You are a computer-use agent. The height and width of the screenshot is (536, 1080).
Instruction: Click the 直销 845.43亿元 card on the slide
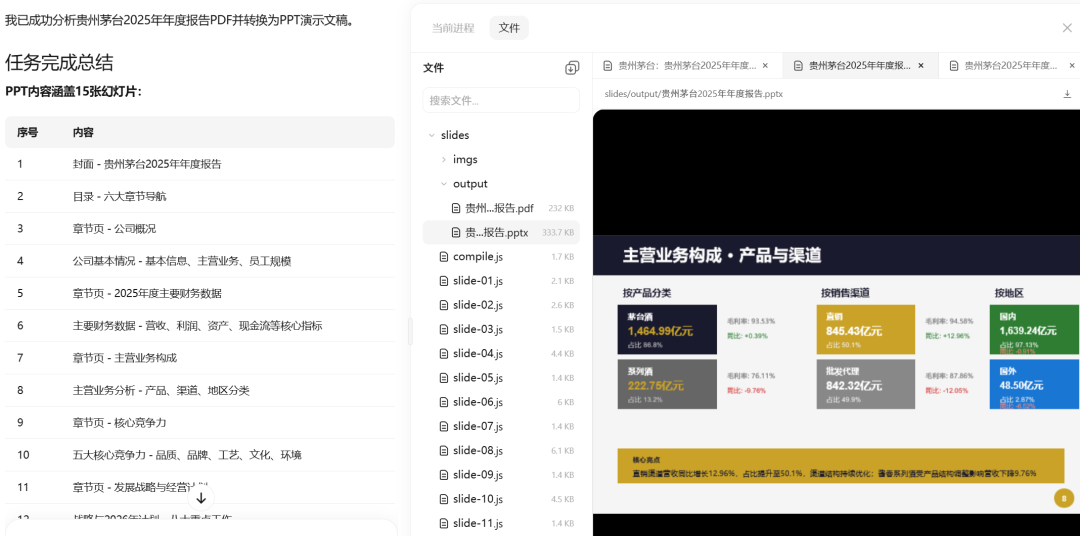(866, 329)
